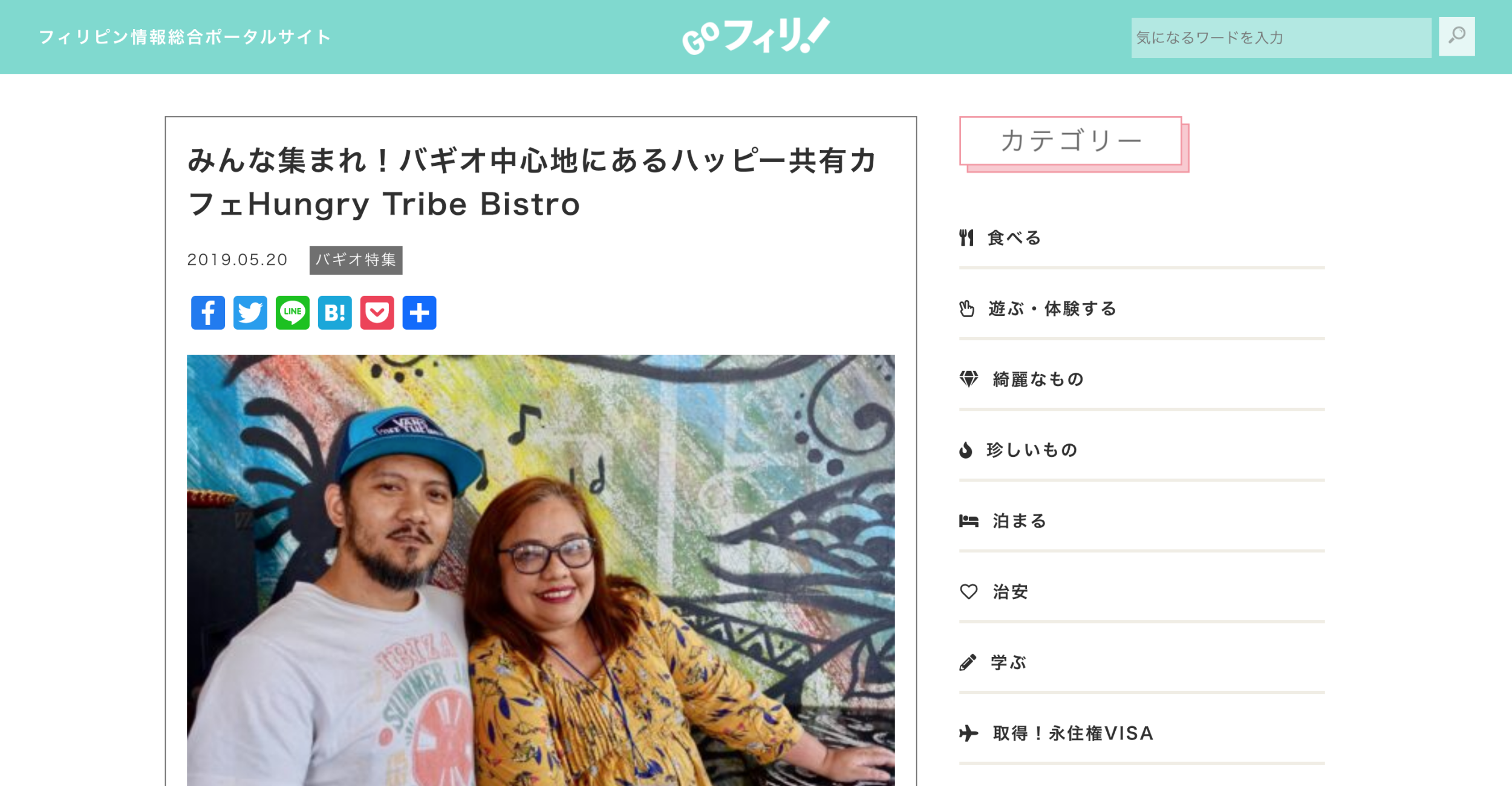
Task: Click the bed icon for 泊まる
Action: click(x=968, y=521)
